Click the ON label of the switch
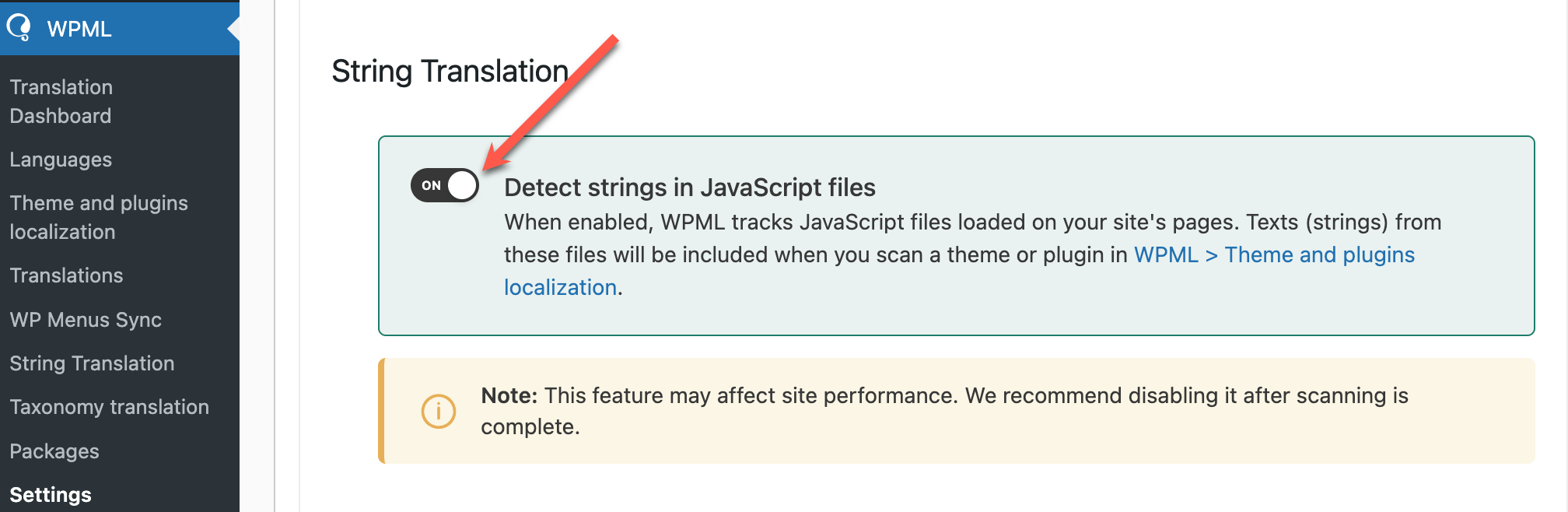 pyautogui.click(x=431, y=185)
